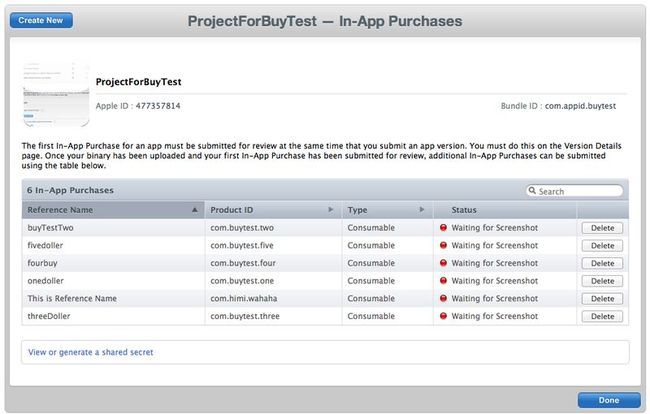This screenshot has width=650, height=414.
Task: Toggle the ascending arrow on Reference Name
Action: [194, 210]
